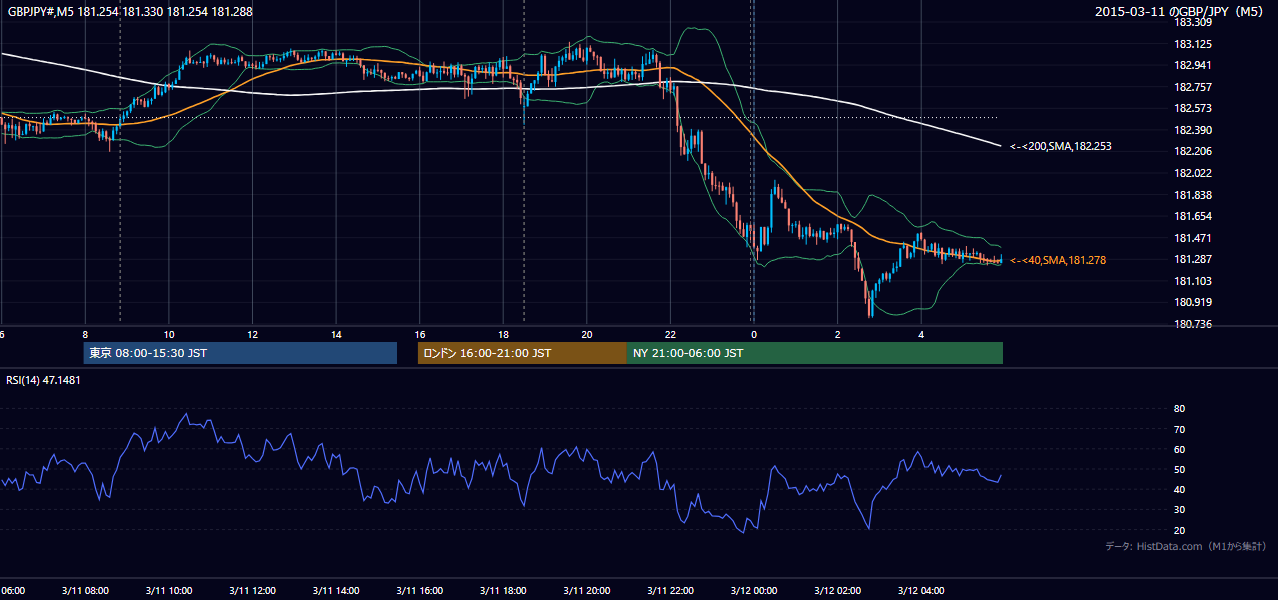Click RSI scale value 40

pos(1180,489)
